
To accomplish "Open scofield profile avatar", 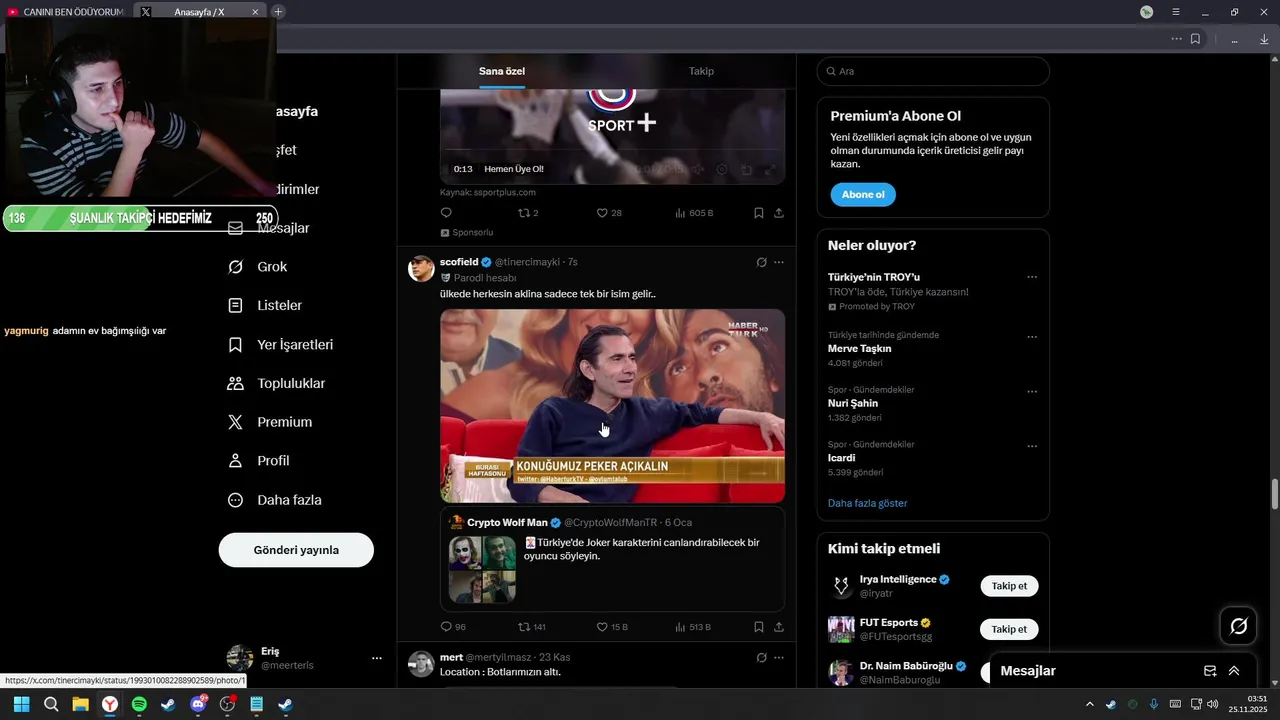I will pos(421,268).
